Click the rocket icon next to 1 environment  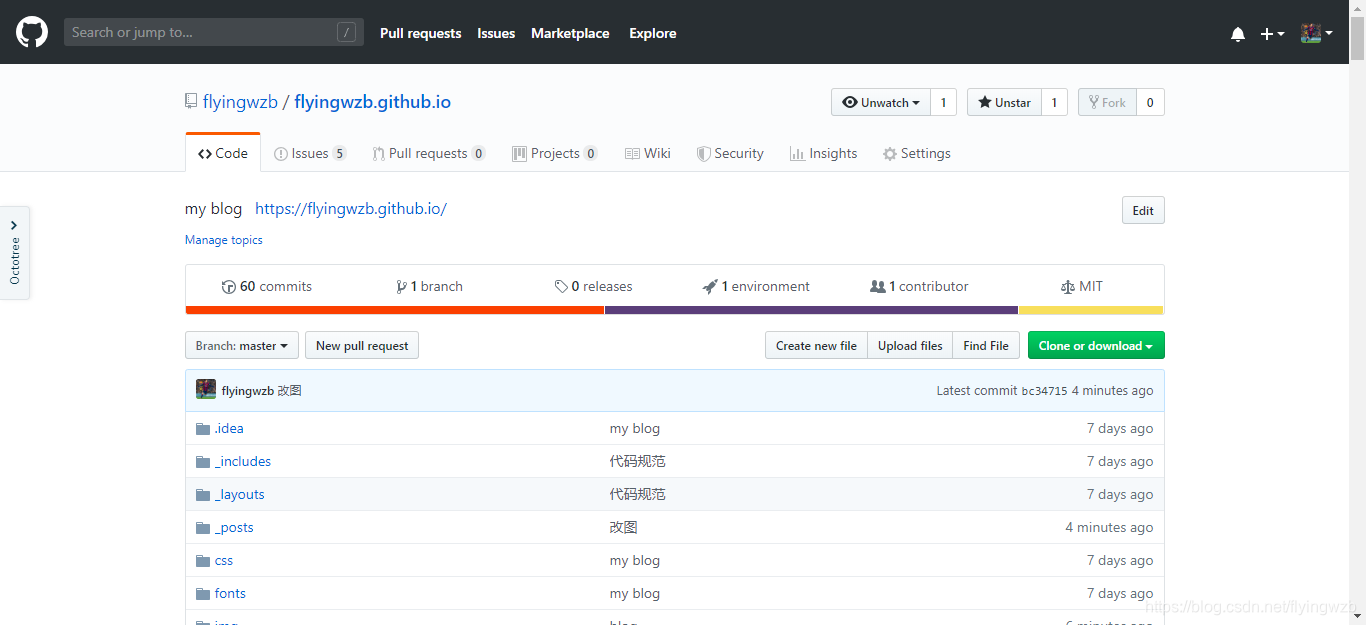click(x=710, y=286)
